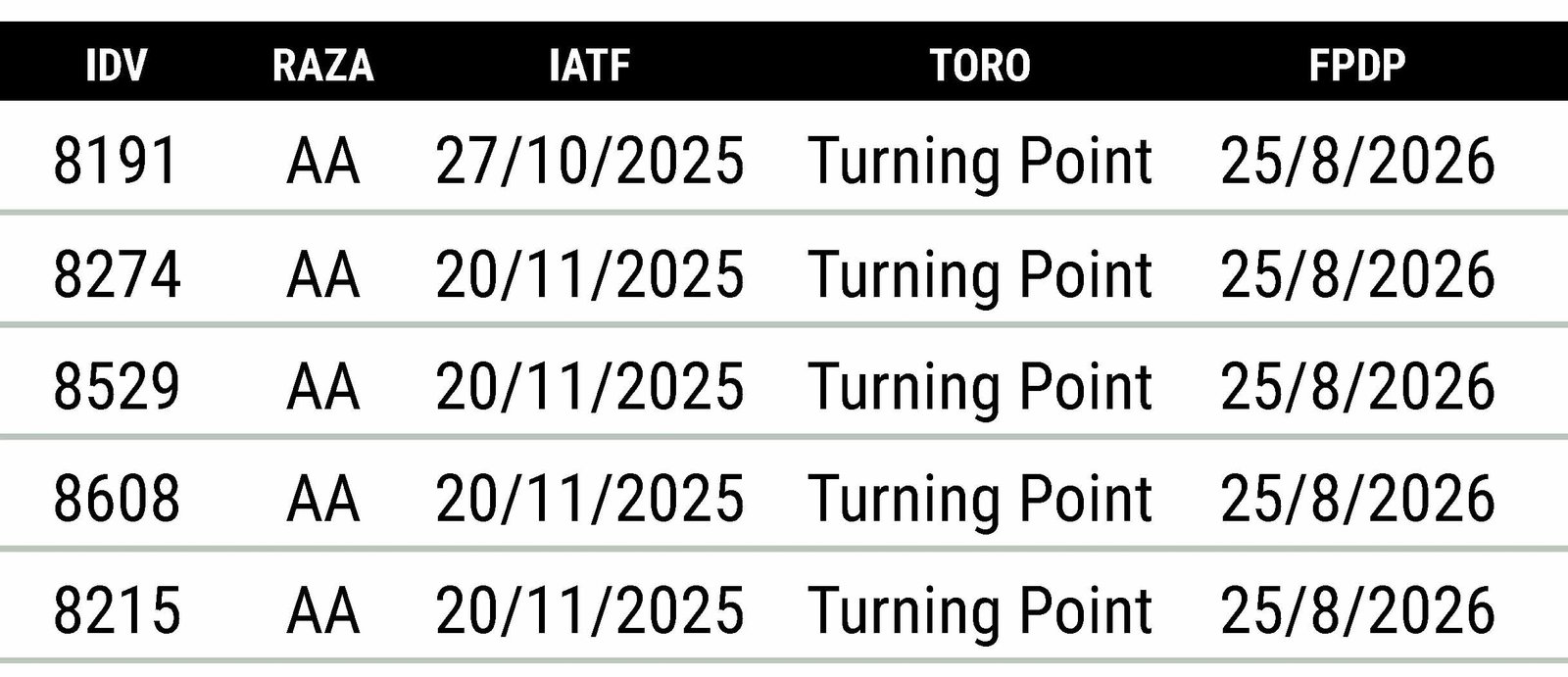Select the cell with IDV 8529
Image resolution: width=1568 pixels, height=677 pixels.
(117, 386)
